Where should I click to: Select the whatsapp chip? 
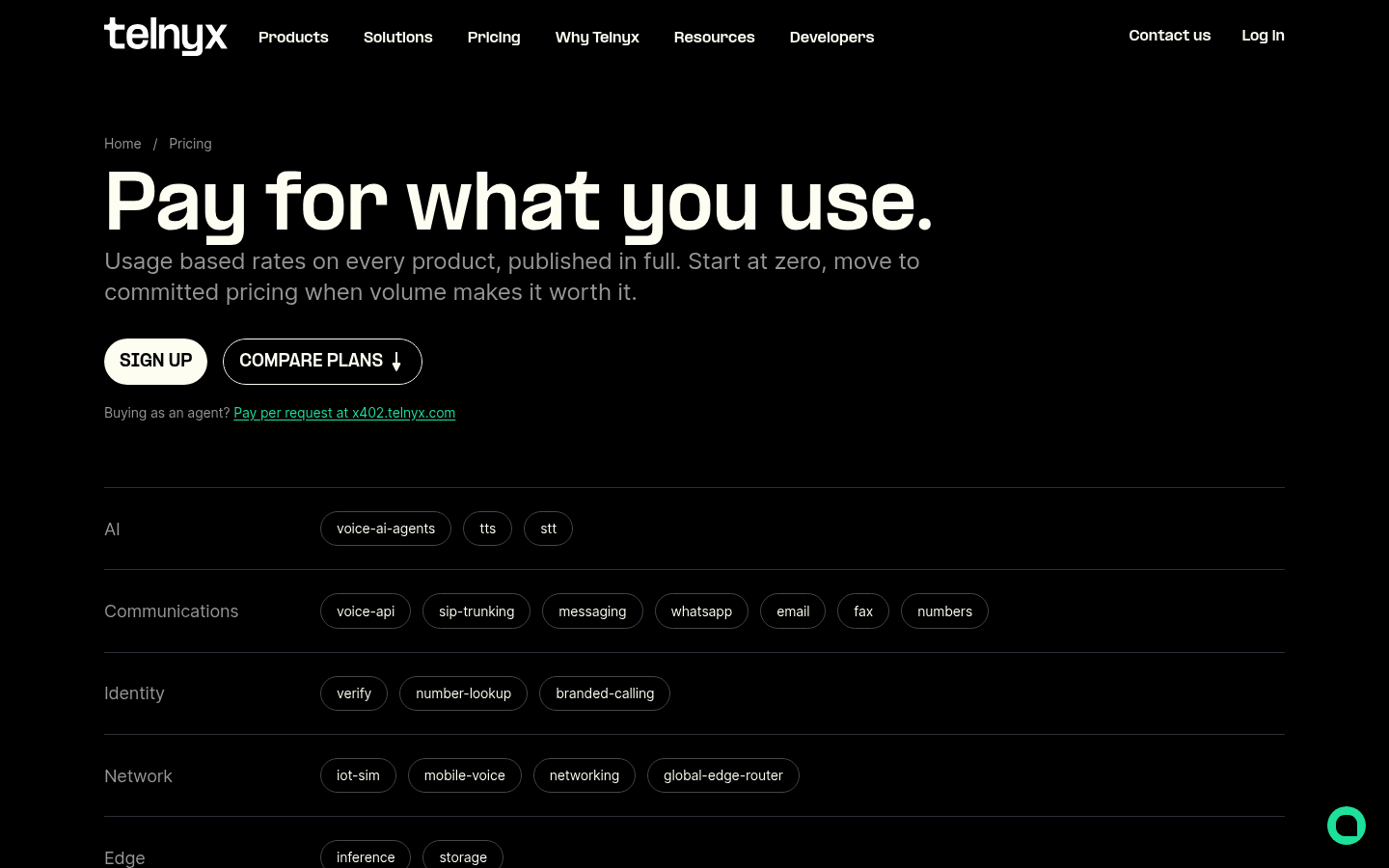click(701, 611)
